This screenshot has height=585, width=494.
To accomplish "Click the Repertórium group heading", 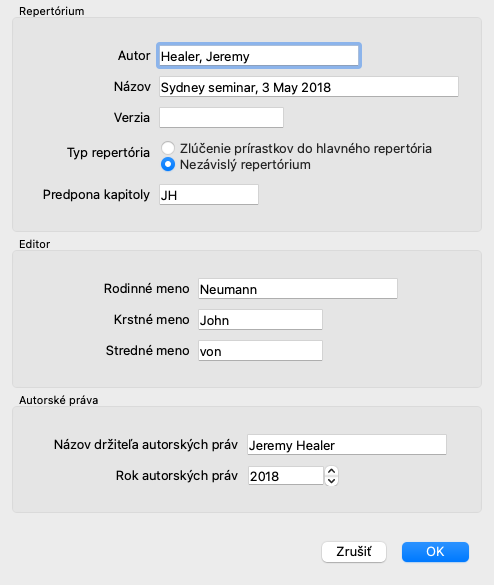I will (x=51, y=11).
